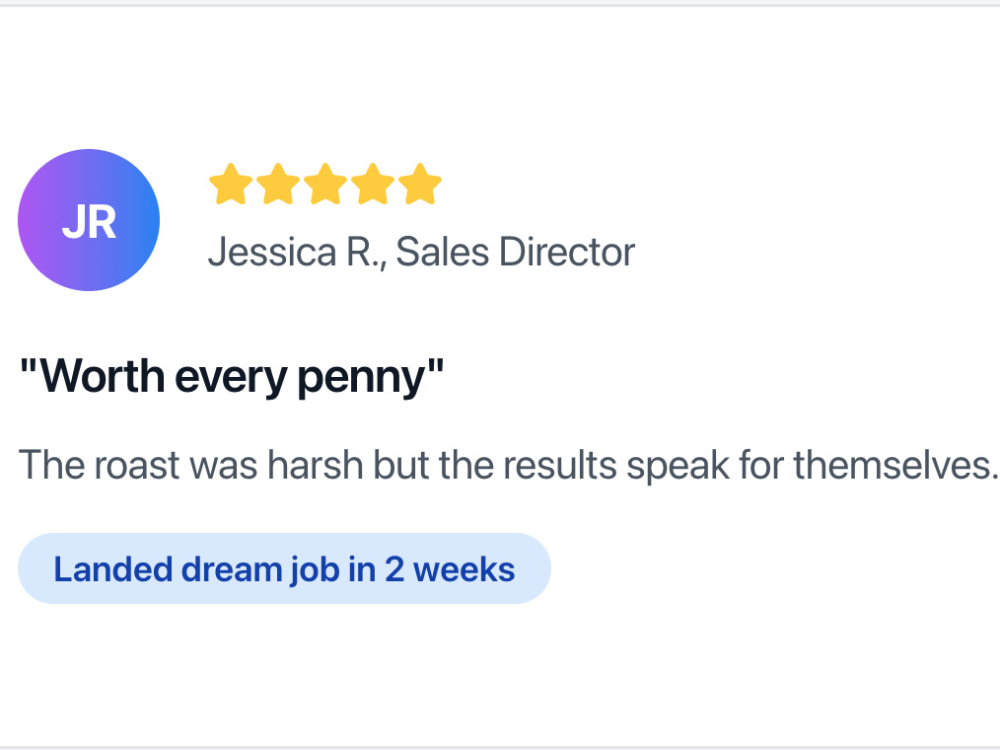Click the word penny in the headline

362,378
